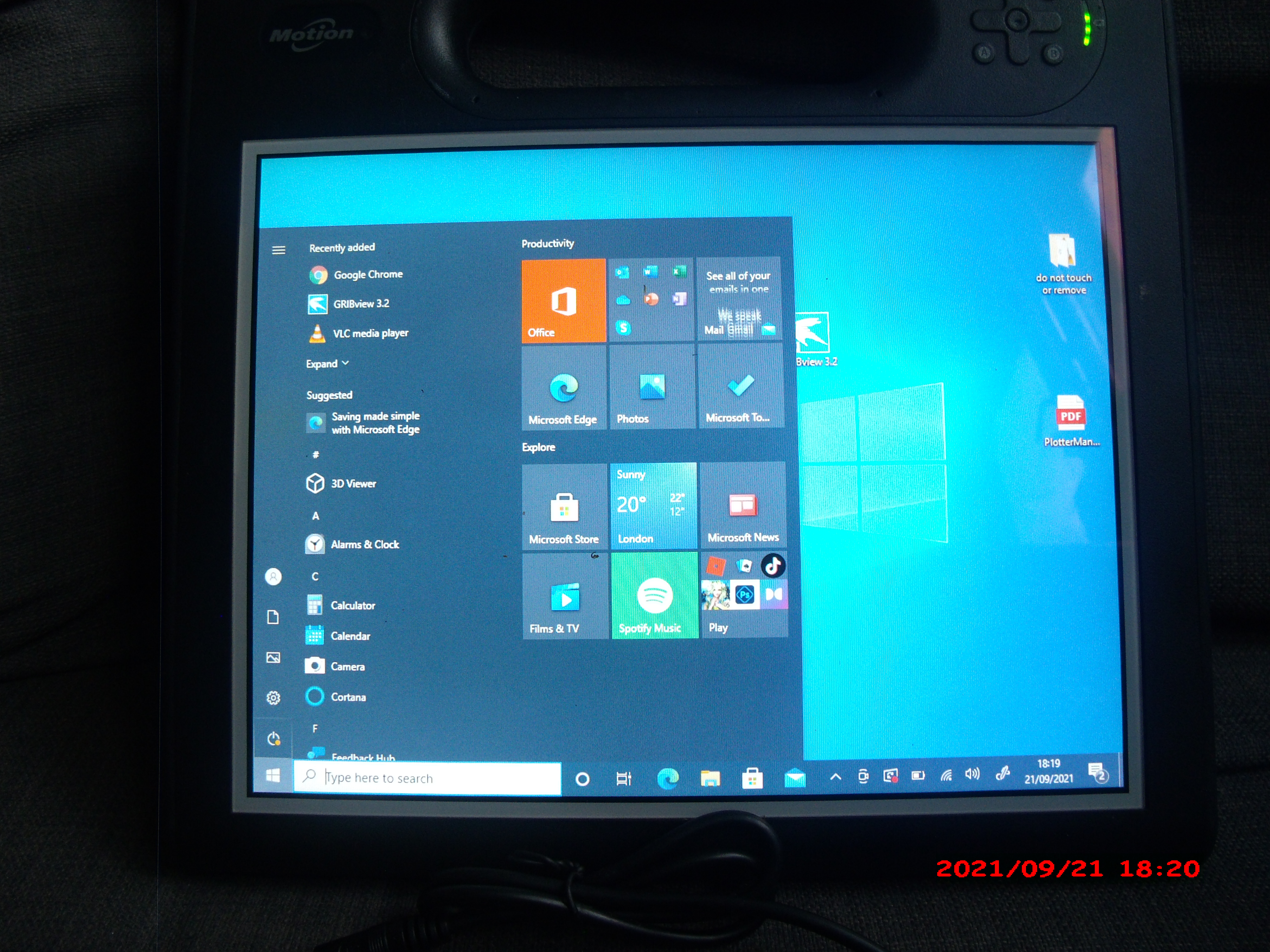Click the Windows Start button
This screenshot has height=952, width=1270.
[273, 776]
